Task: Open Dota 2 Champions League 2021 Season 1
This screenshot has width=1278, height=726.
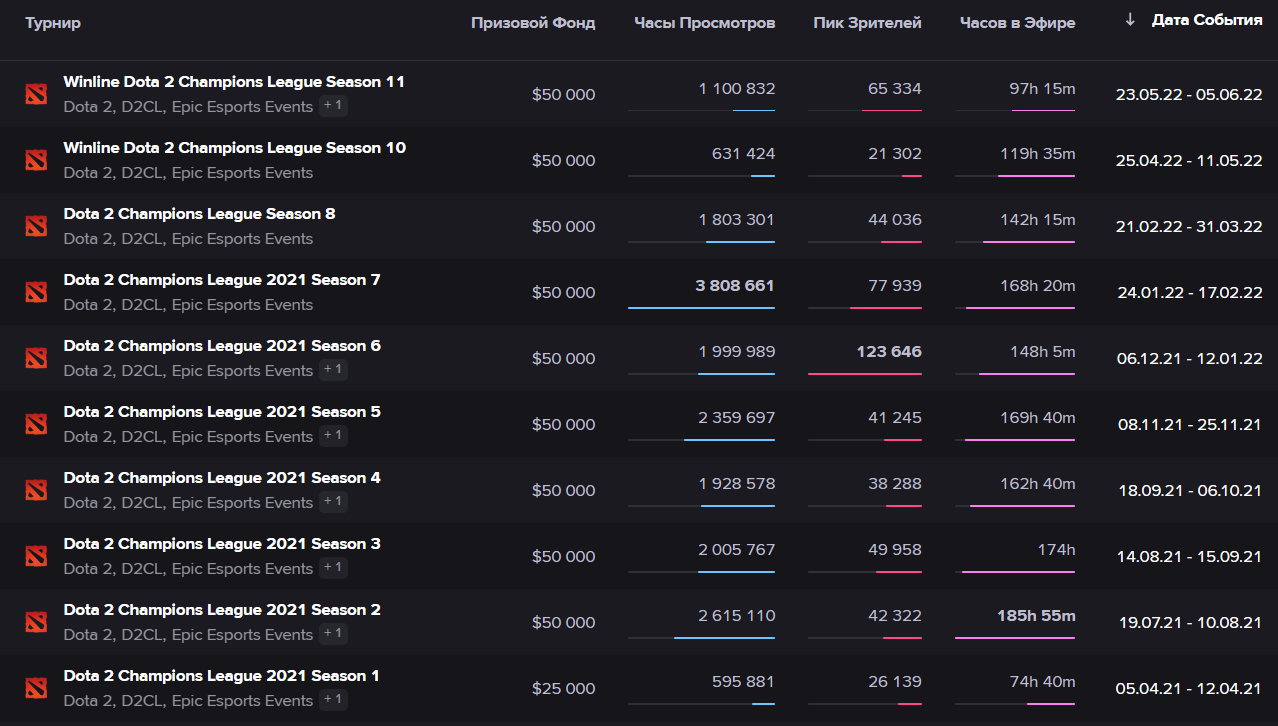Action: pyautogui.click(x=222, y=676)
